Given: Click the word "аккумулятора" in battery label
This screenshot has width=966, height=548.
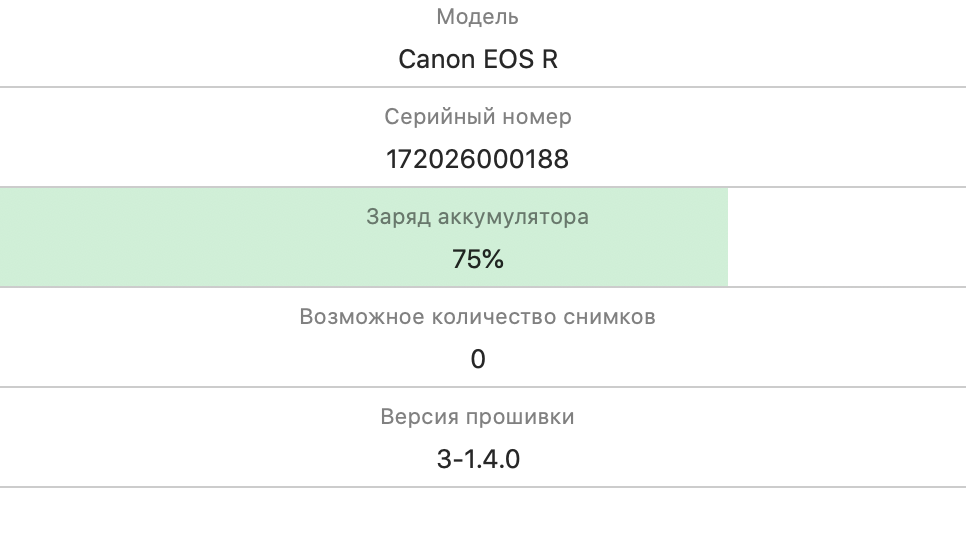Looking at the screenshot, I should click(x=513, y=217).
